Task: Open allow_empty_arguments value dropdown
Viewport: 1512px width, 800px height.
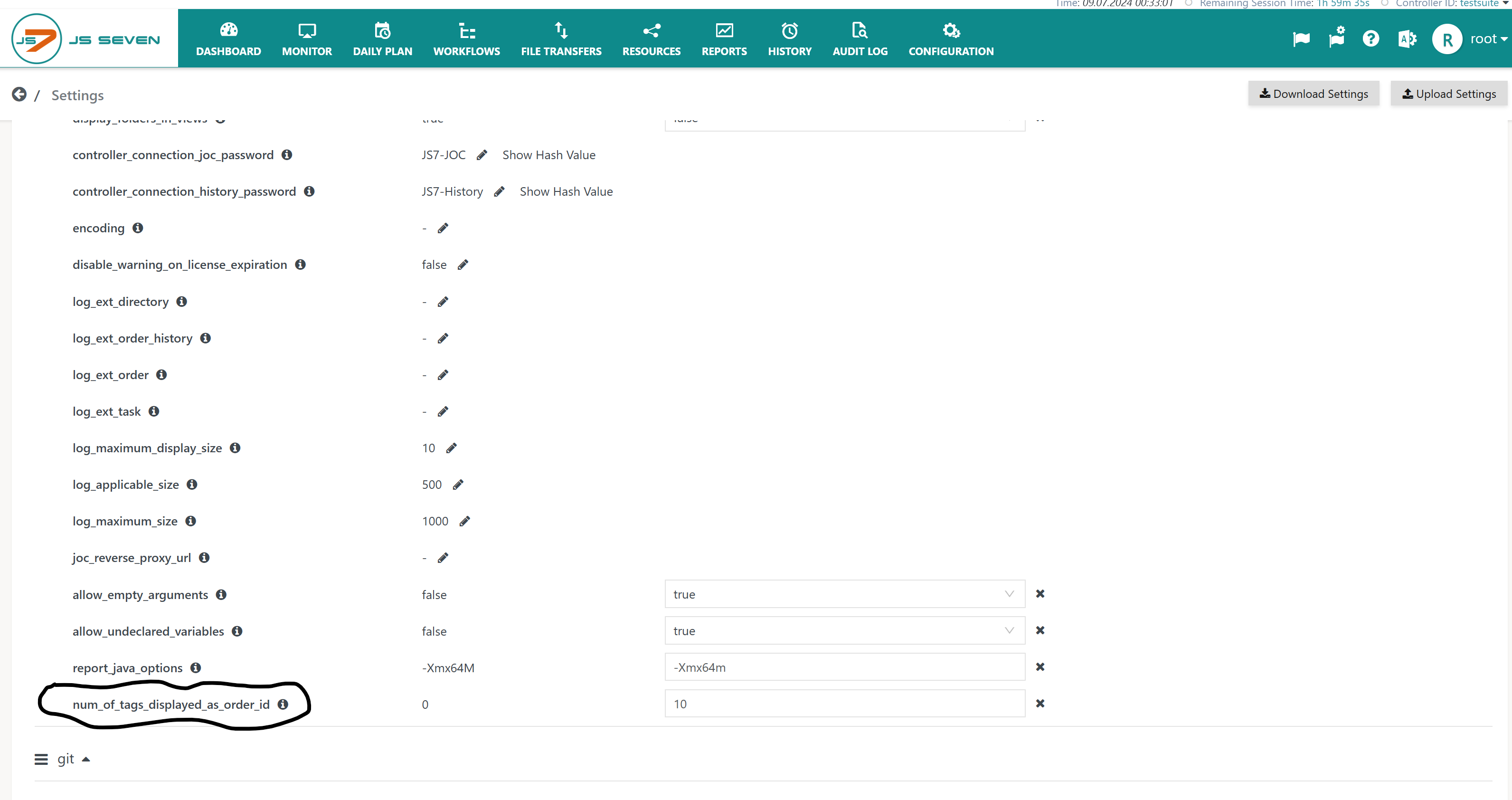Action: pyautogui.click(x=844, y=594)
